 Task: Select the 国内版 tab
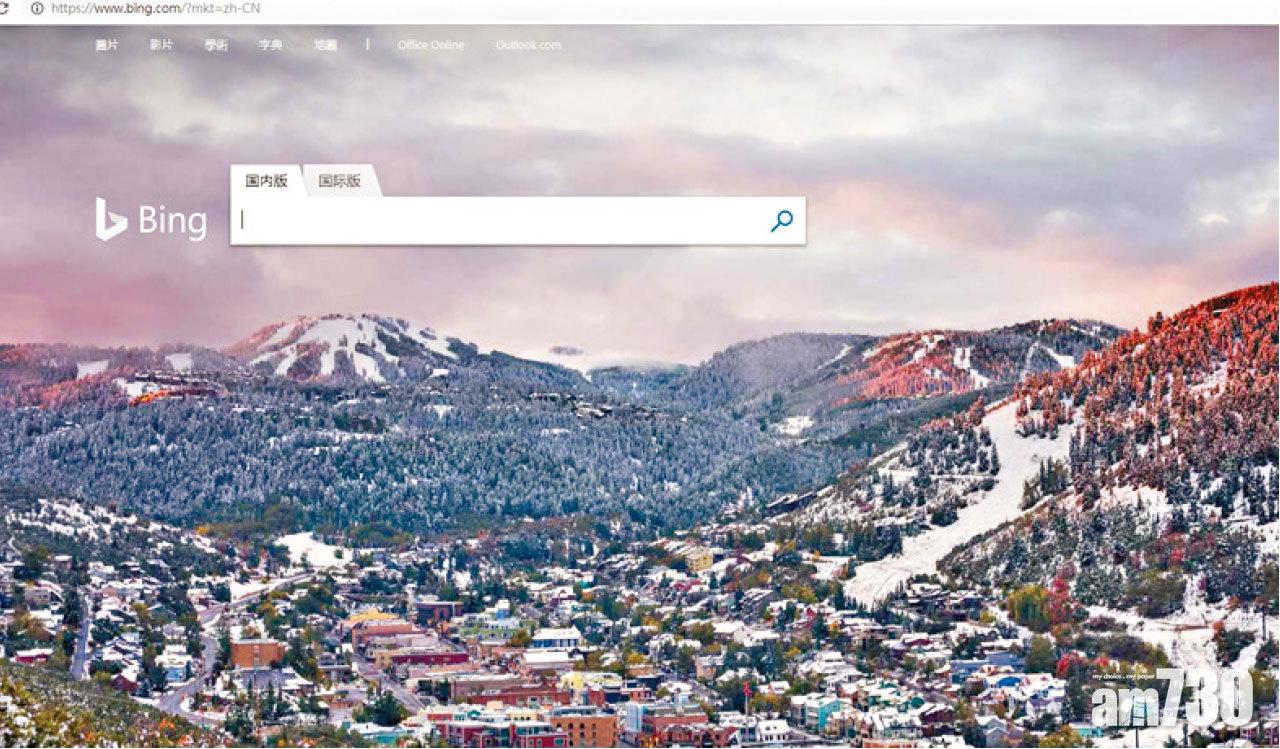pyautogui.click(x=266, y=181)
